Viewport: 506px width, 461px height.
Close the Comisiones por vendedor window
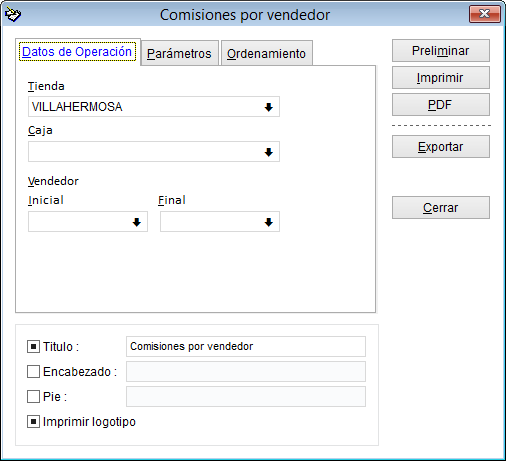485,14
